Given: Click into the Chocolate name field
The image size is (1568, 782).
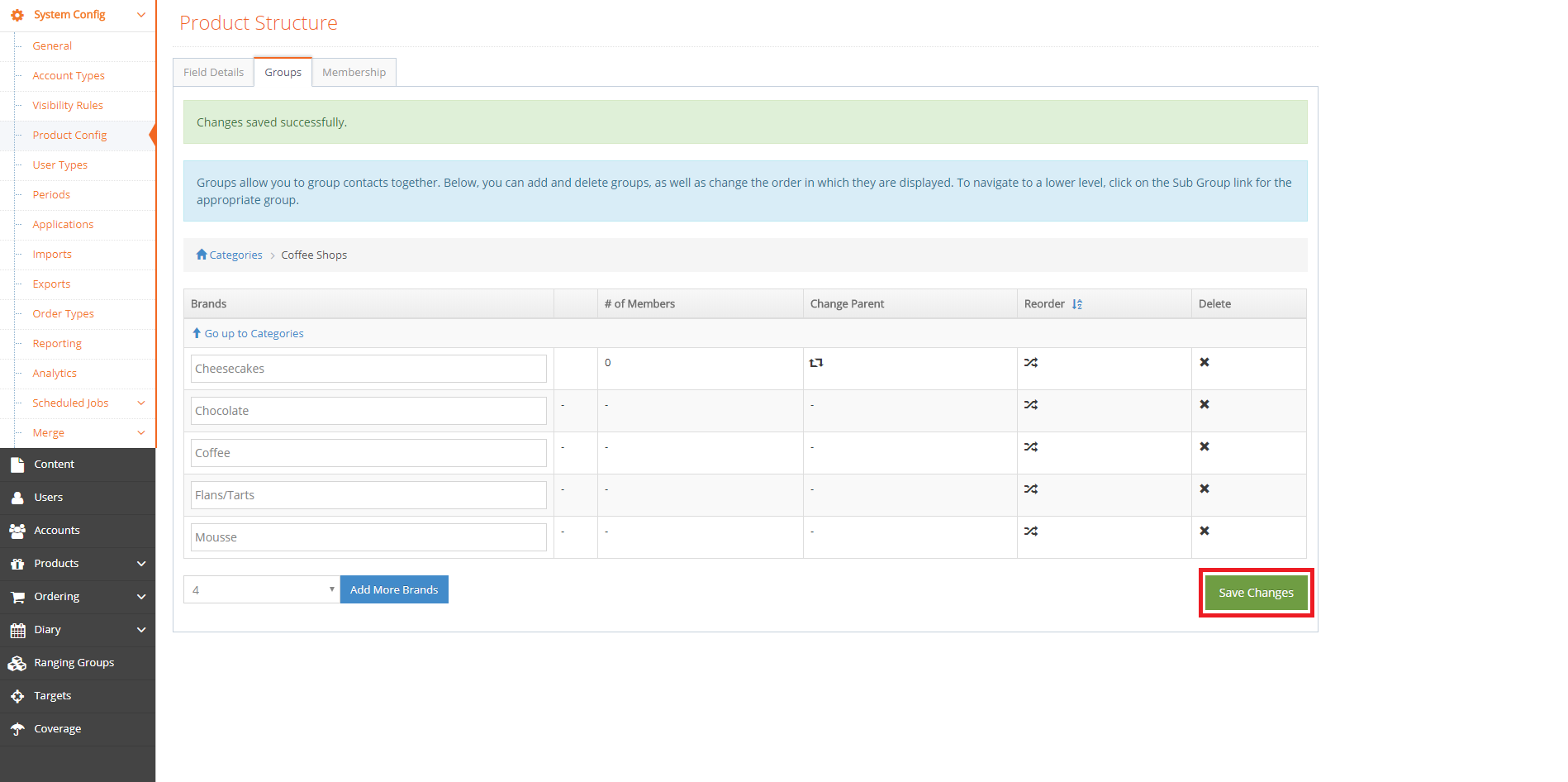Looking at the screenshot, I should [368, 411].
